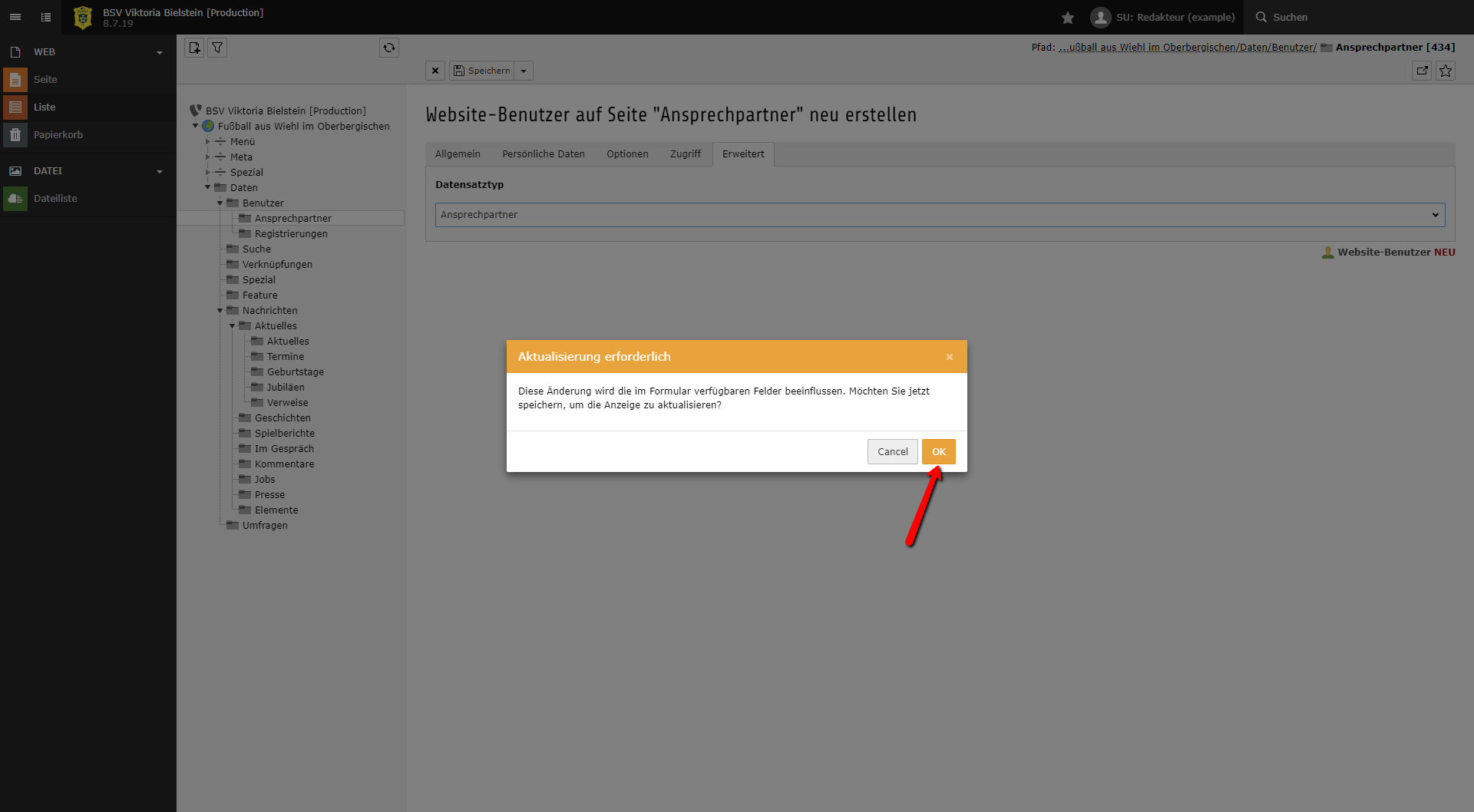This screenshot has width=1474, height=812.
Task: Click the open in new window icon
Action: coord(1422,71)
